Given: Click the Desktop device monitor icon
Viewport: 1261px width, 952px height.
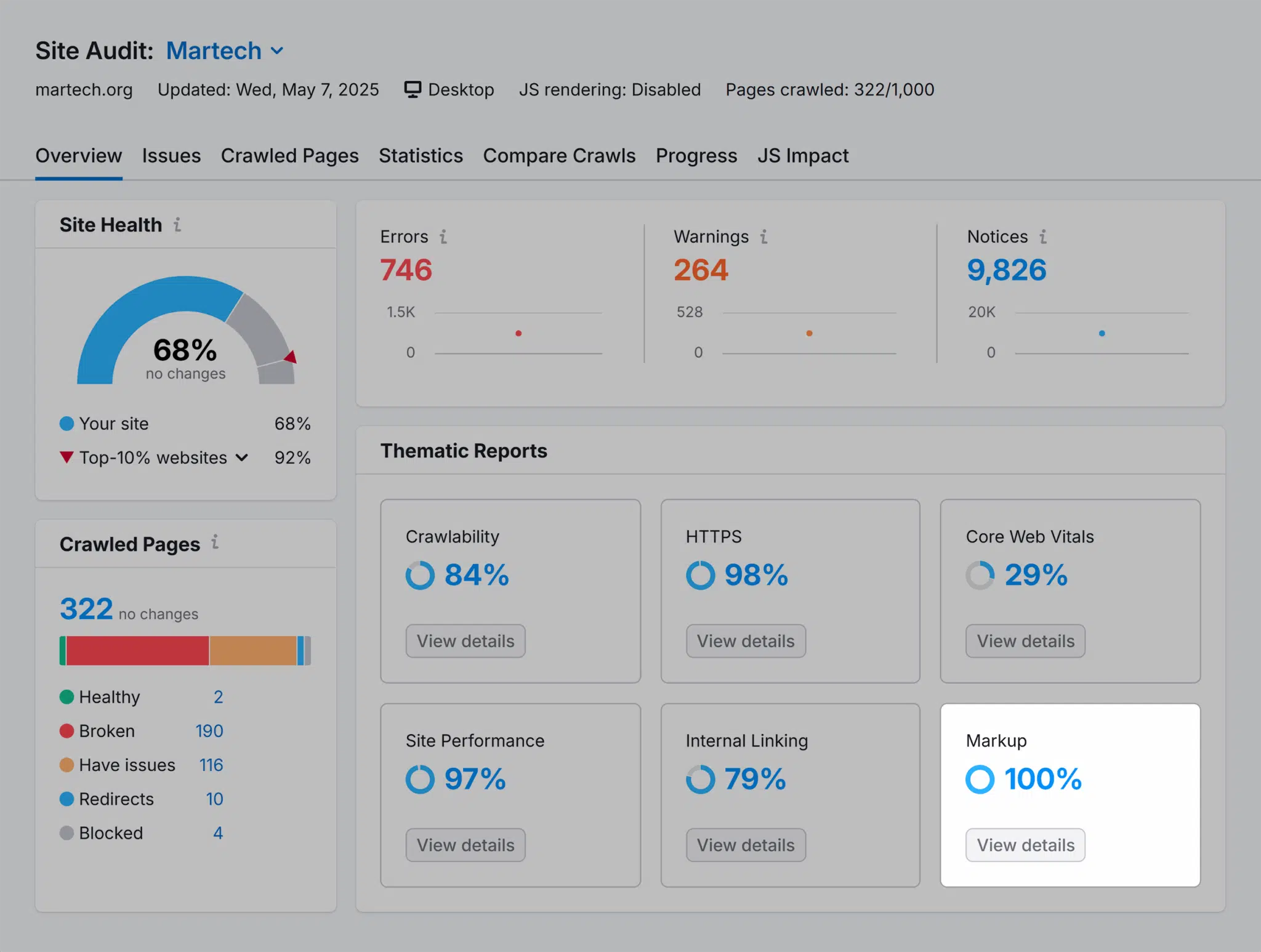Looking at the screenshot, I should tap(413, 90).
